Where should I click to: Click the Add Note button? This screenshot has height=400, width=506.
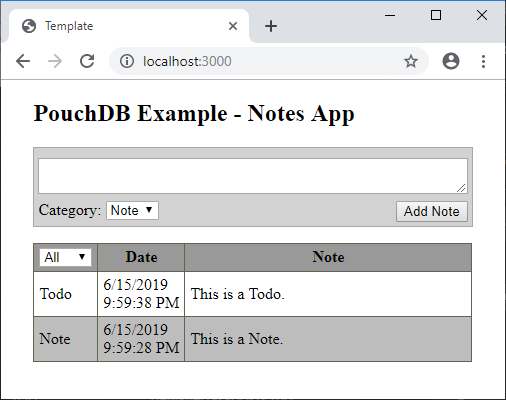(x=432, y=211)
